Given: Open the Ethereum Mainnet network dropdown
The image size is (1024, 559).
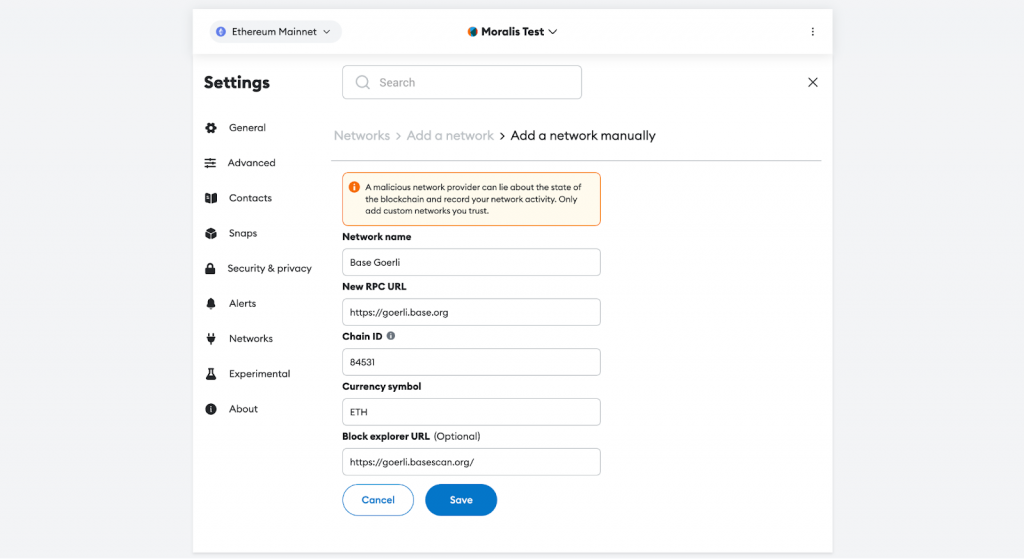Looking at the screenshot, I should coord(275,31).
